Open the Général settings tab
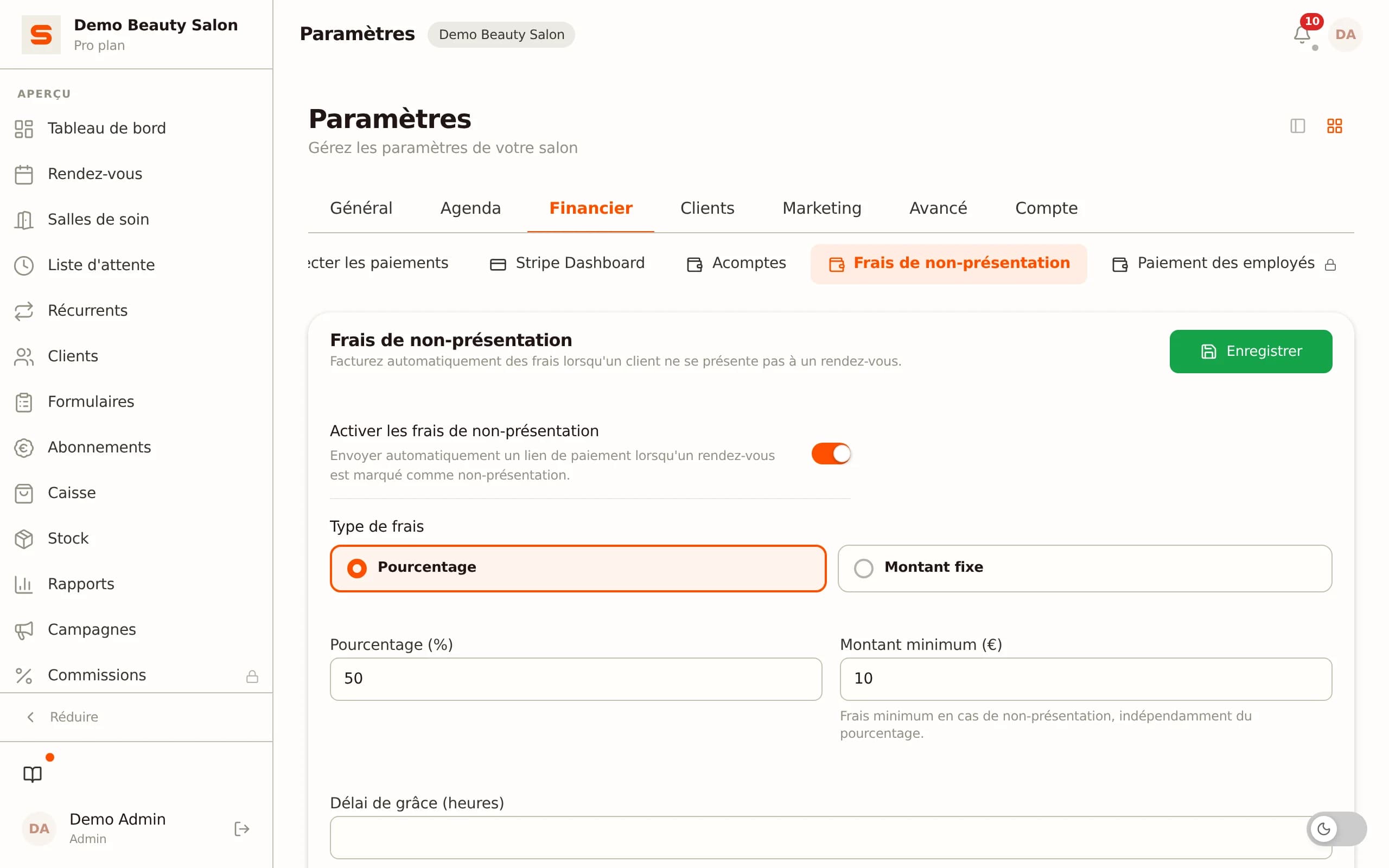Viewport: 1389px width, 868px height. 361,208
